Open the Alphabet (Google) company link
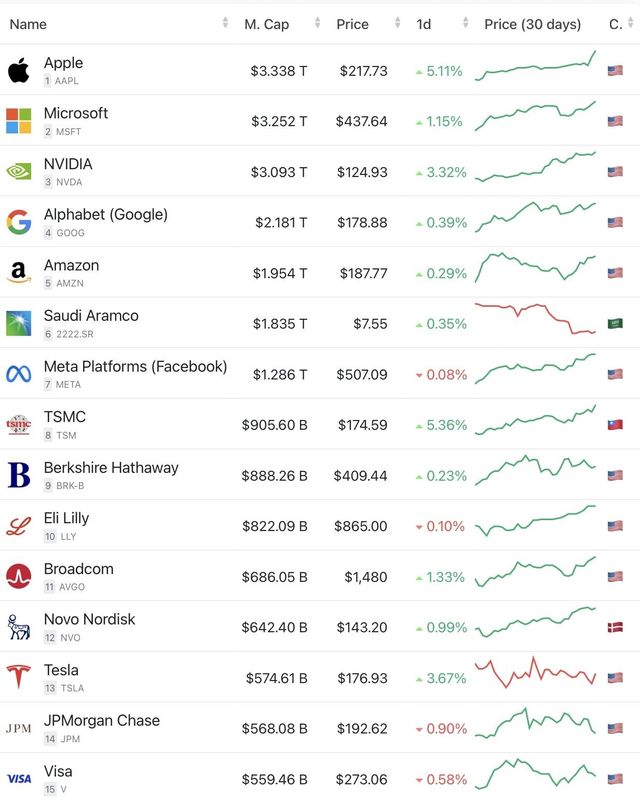 click(x=106, y=215)
